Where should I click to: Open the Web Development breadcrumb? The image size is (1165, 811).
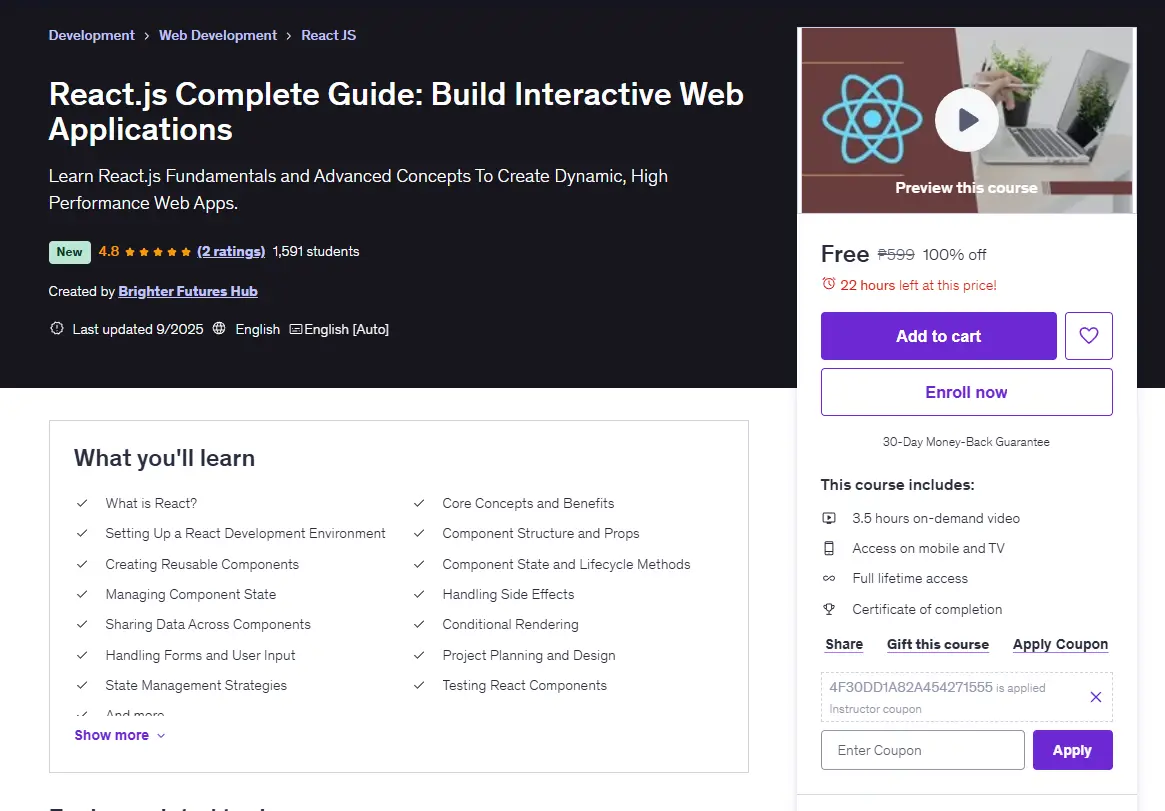coord(218,35)
